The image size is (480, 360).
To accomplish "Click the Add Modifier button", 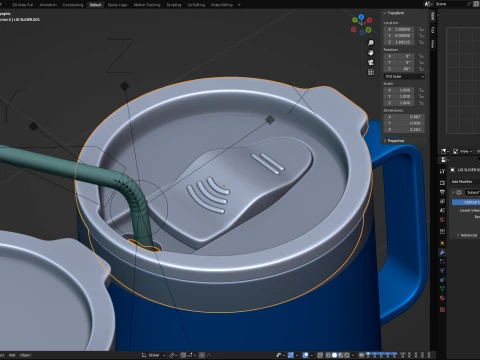I will tap(465, 182).
